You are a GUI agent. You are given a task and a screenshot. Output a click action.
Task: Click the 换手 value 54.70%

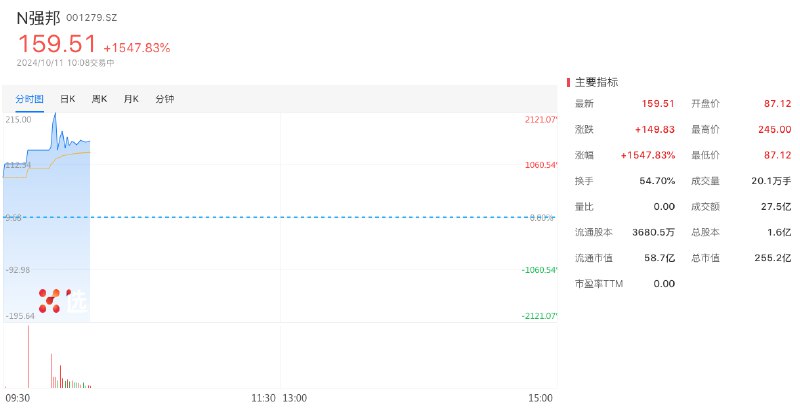point(657,181)
